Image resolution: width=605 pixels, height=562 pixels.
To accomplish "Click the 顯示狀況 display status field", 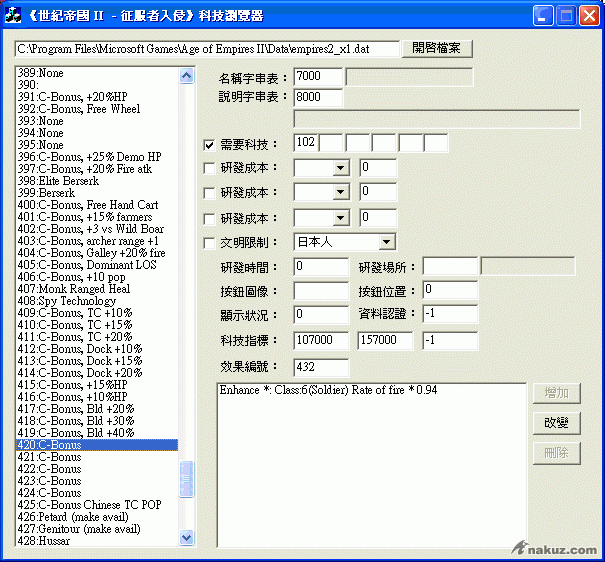I will tap(321, 314).
